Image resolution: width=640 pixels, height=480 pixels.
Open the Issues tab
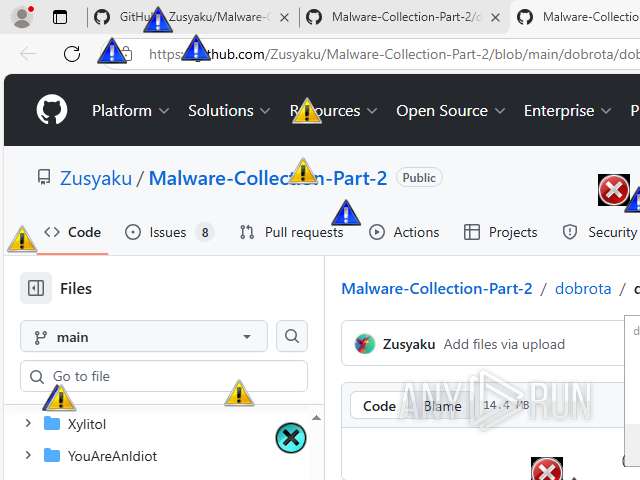coord(169,232)
